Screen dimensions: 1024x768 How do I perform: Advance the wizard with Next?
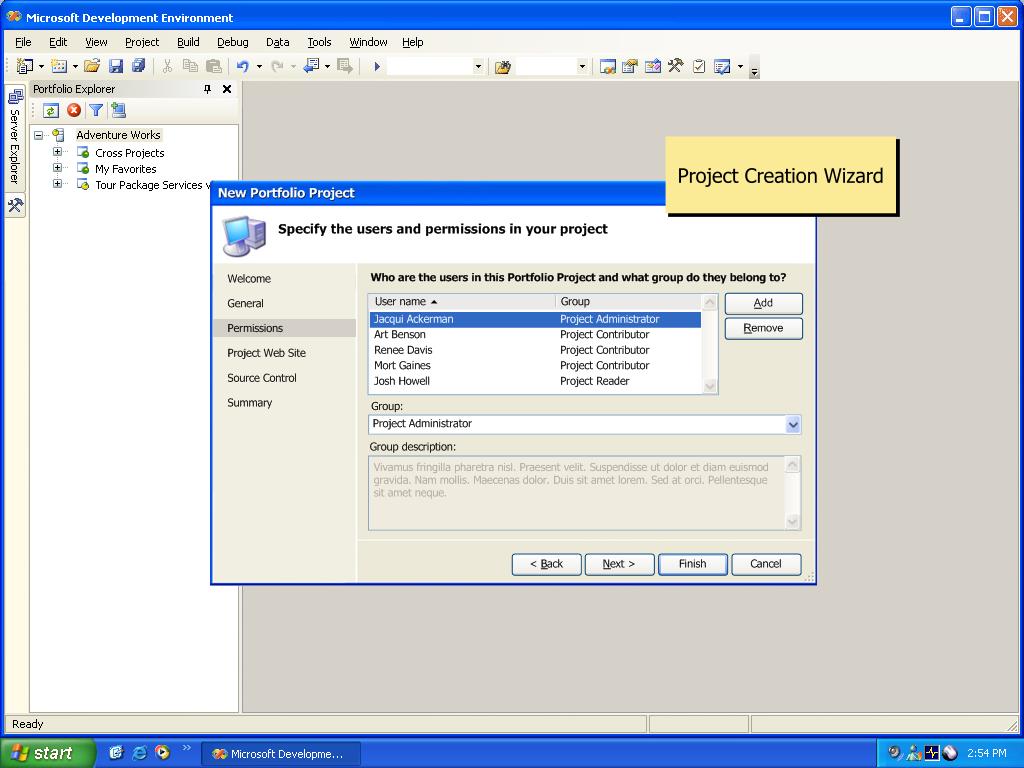pyautogui.click(x=619, y=564)
